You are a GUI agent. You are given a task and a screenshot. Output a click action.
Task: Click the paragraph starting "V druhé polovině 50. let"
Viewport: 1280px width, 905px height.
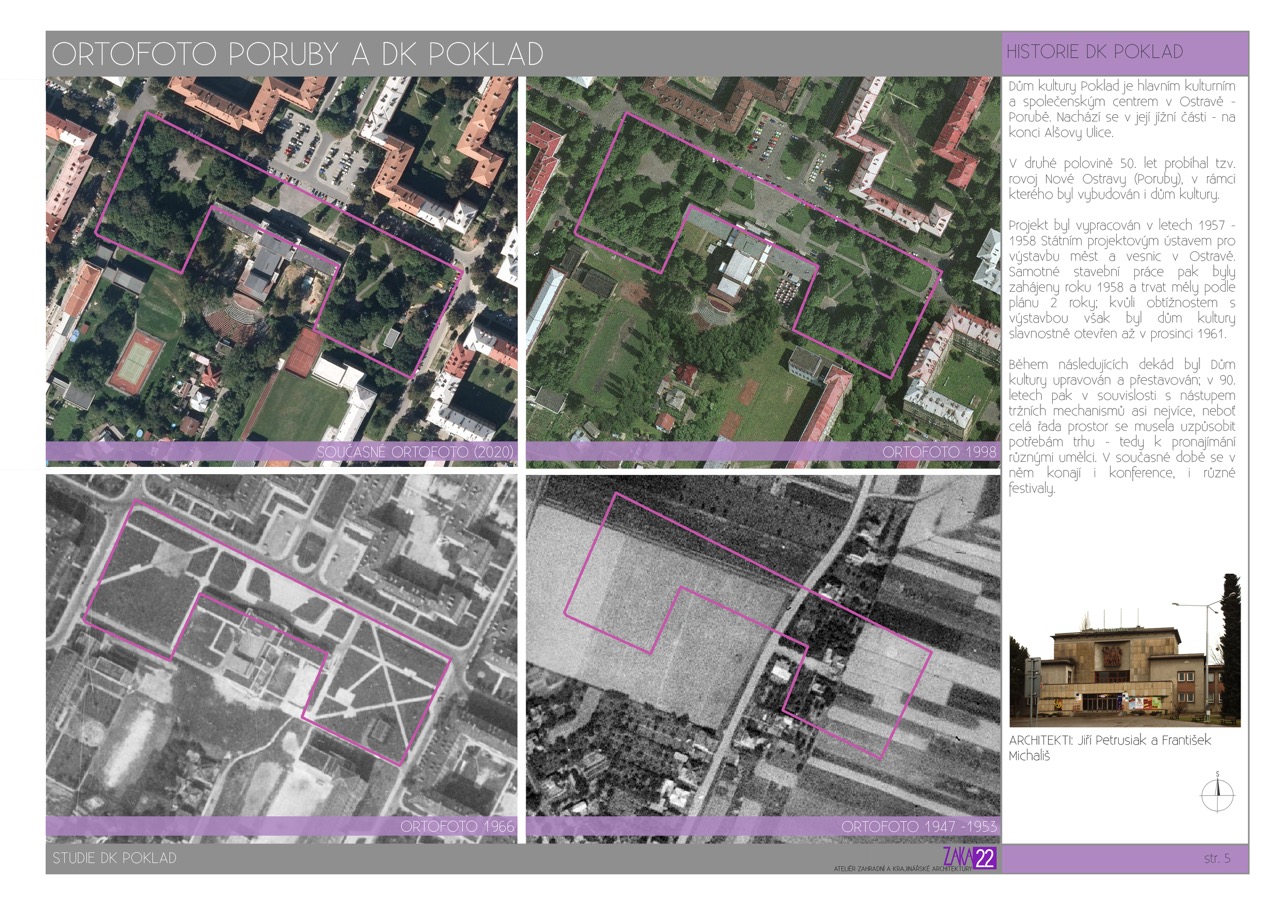click(x=1123, y=178)
